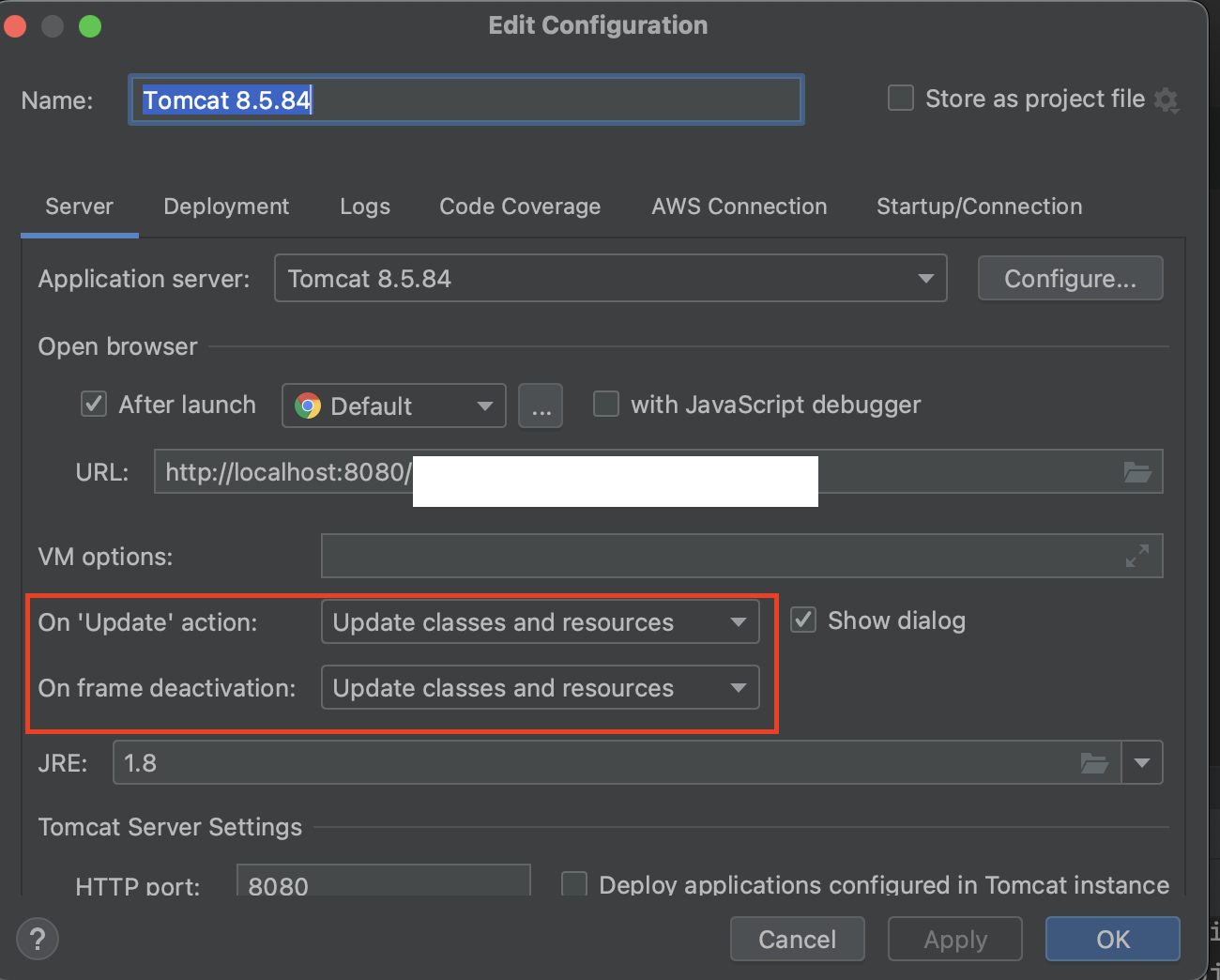Enable Store as project file checkbox
The image size is (1220, 980).
(x=901, y=98)
